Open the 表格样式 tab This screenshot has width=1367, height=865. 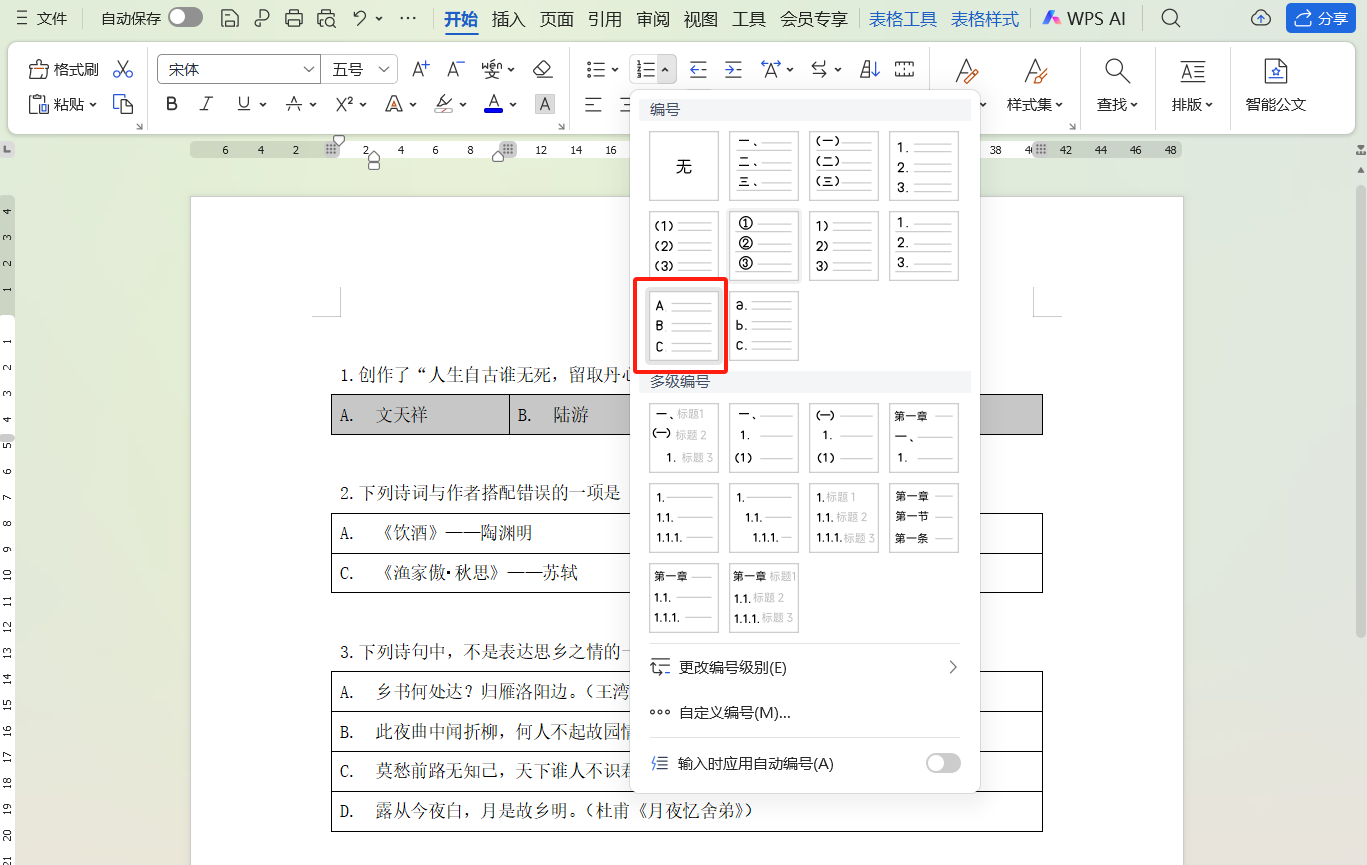984,17
